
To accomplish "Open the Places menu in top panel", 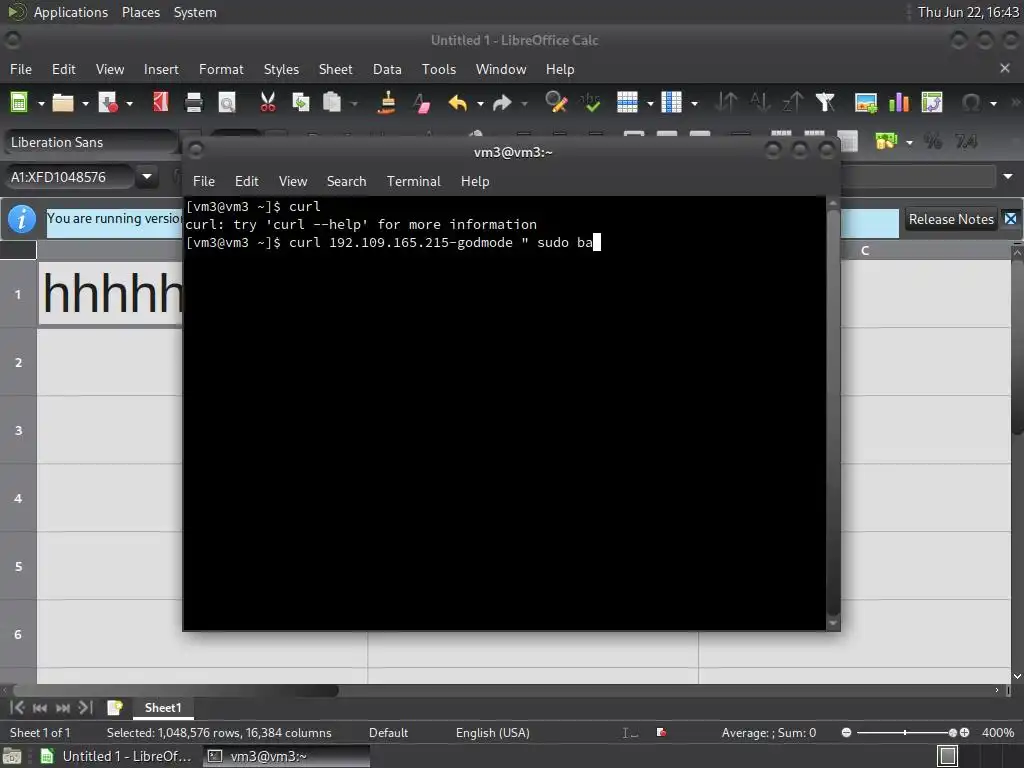I will [140, 12].
